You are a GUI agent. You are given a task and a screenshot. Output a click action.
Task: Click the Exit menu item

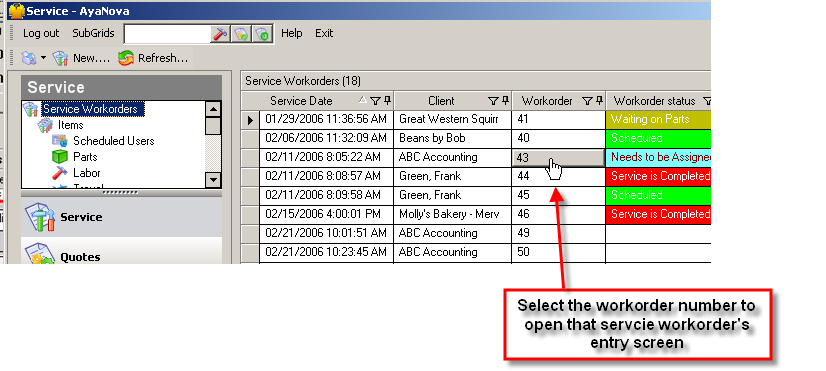click(324, 33)
